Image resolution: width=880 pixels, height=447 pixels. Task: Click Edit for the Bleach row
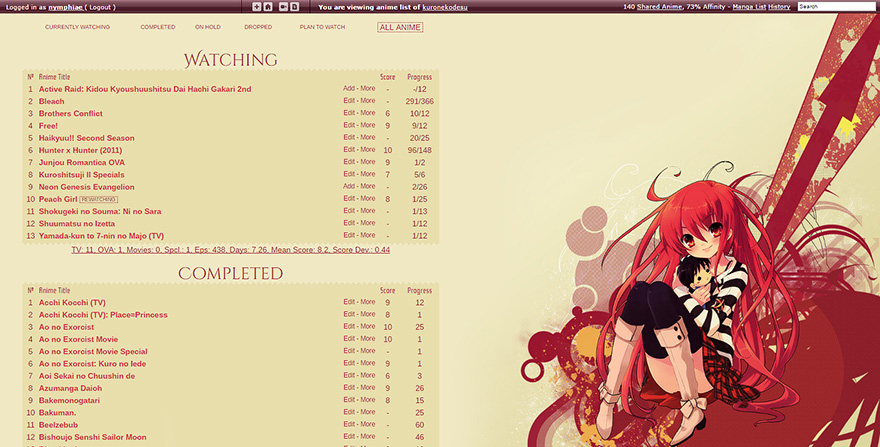349,101
